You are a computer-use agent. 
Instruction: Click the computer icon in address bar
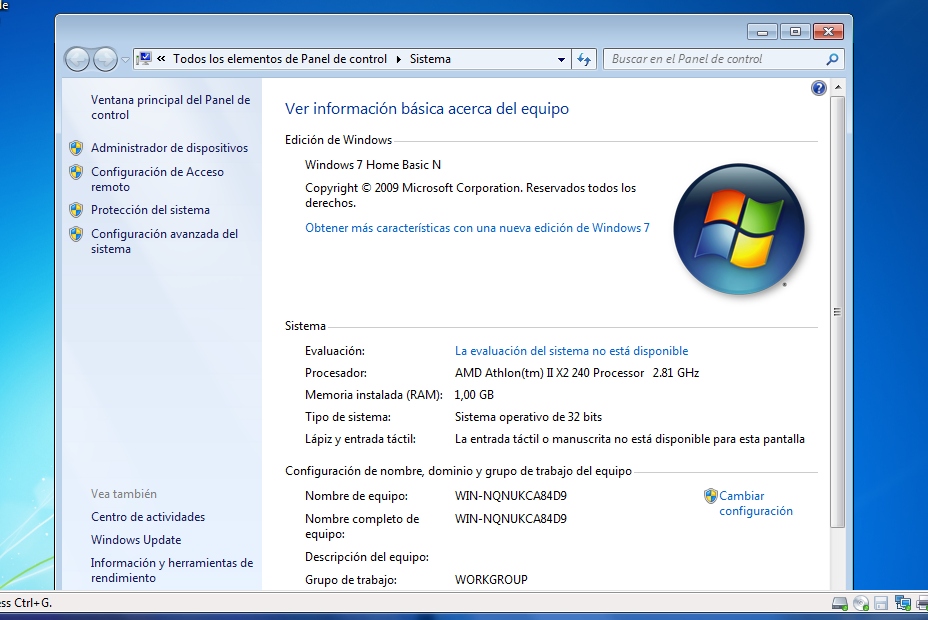coord(144,59)
